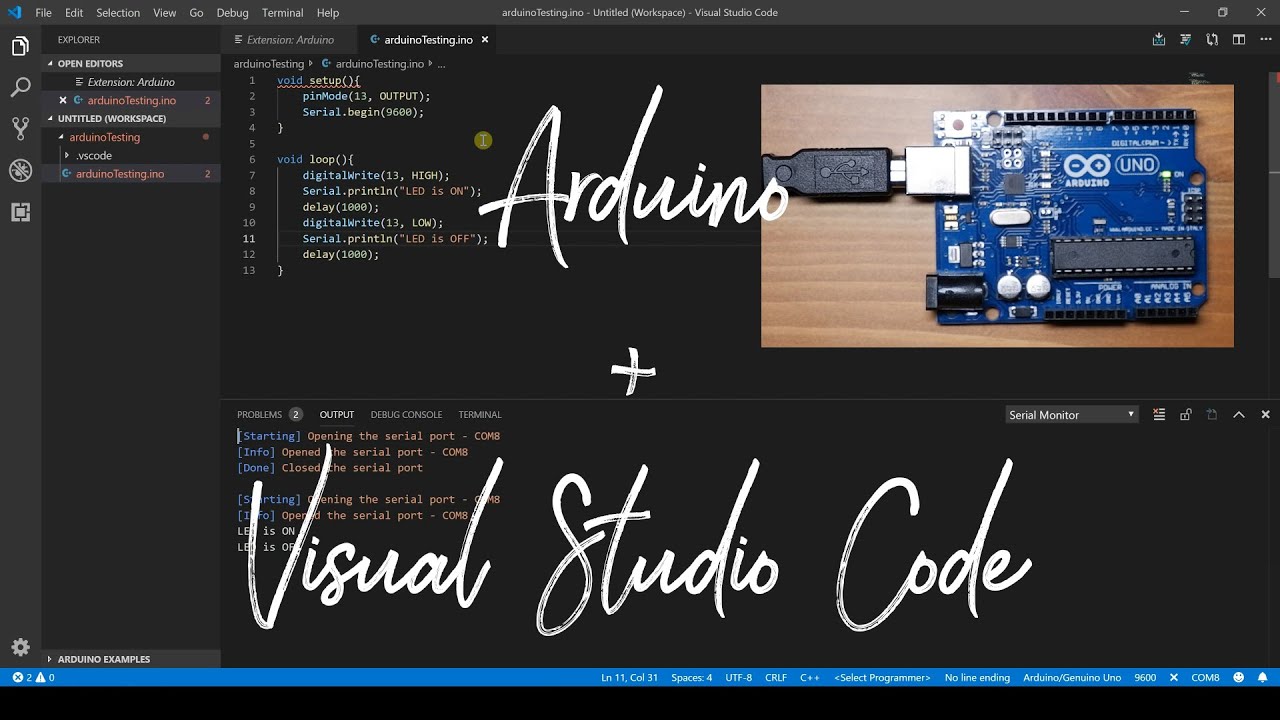Click the Open Changes compare icon
The width and height of the screenshot is (1280, 720).
[1212, 40]
